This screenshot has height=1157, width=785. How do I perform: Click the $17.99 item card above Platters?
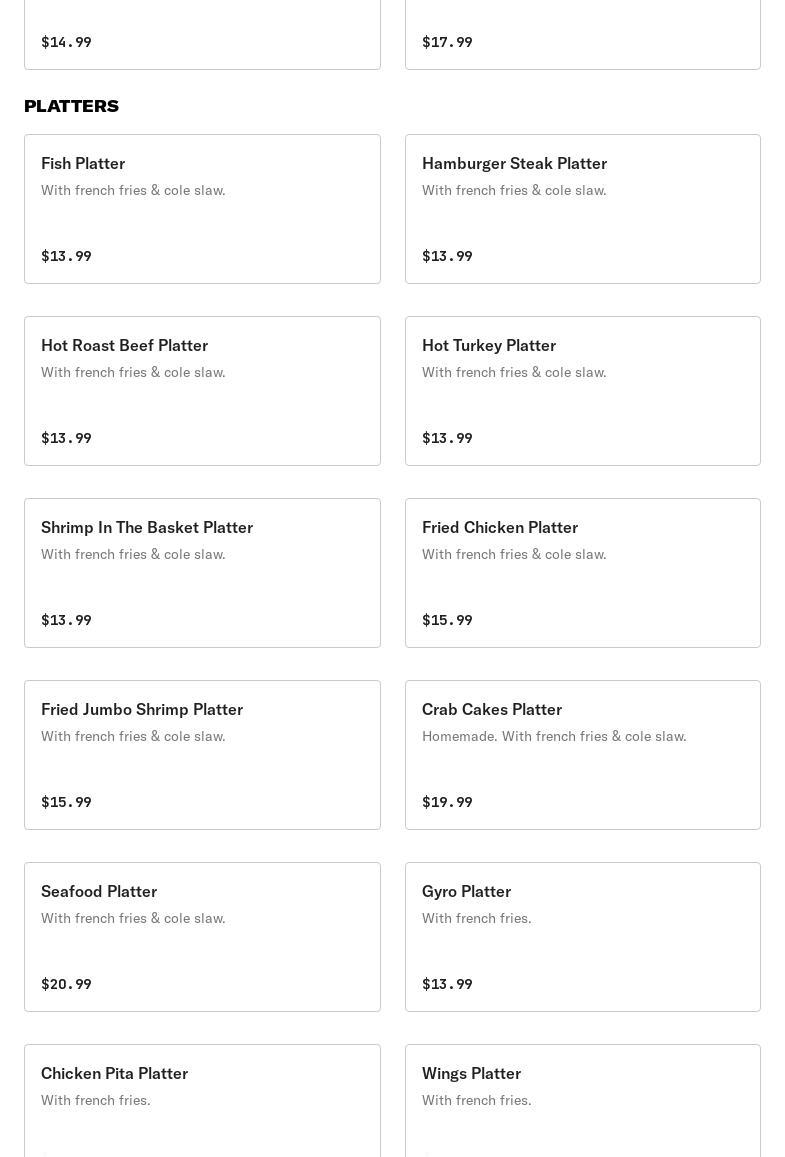[x=582, y=35]
